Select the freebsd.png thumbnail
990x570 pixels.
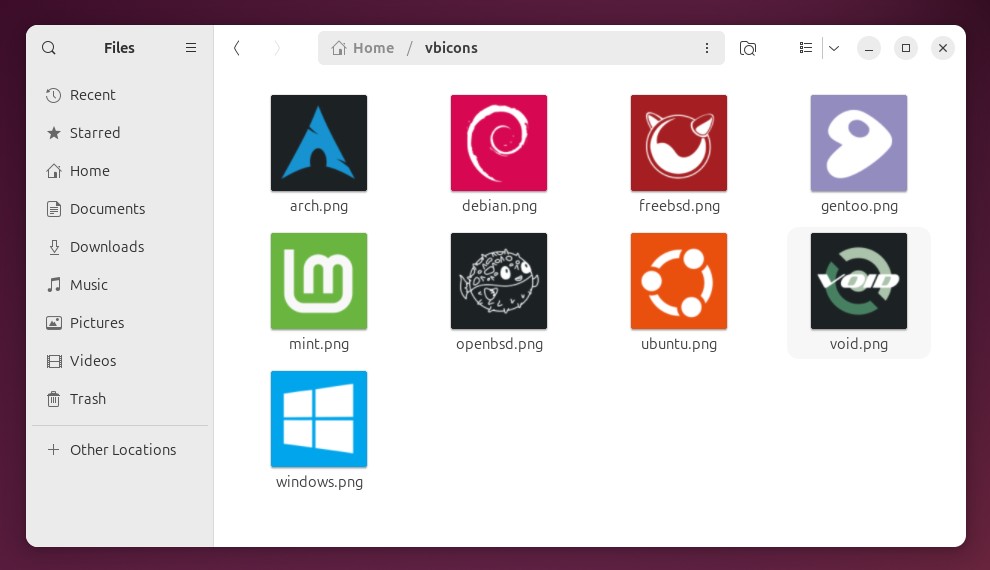679,143
